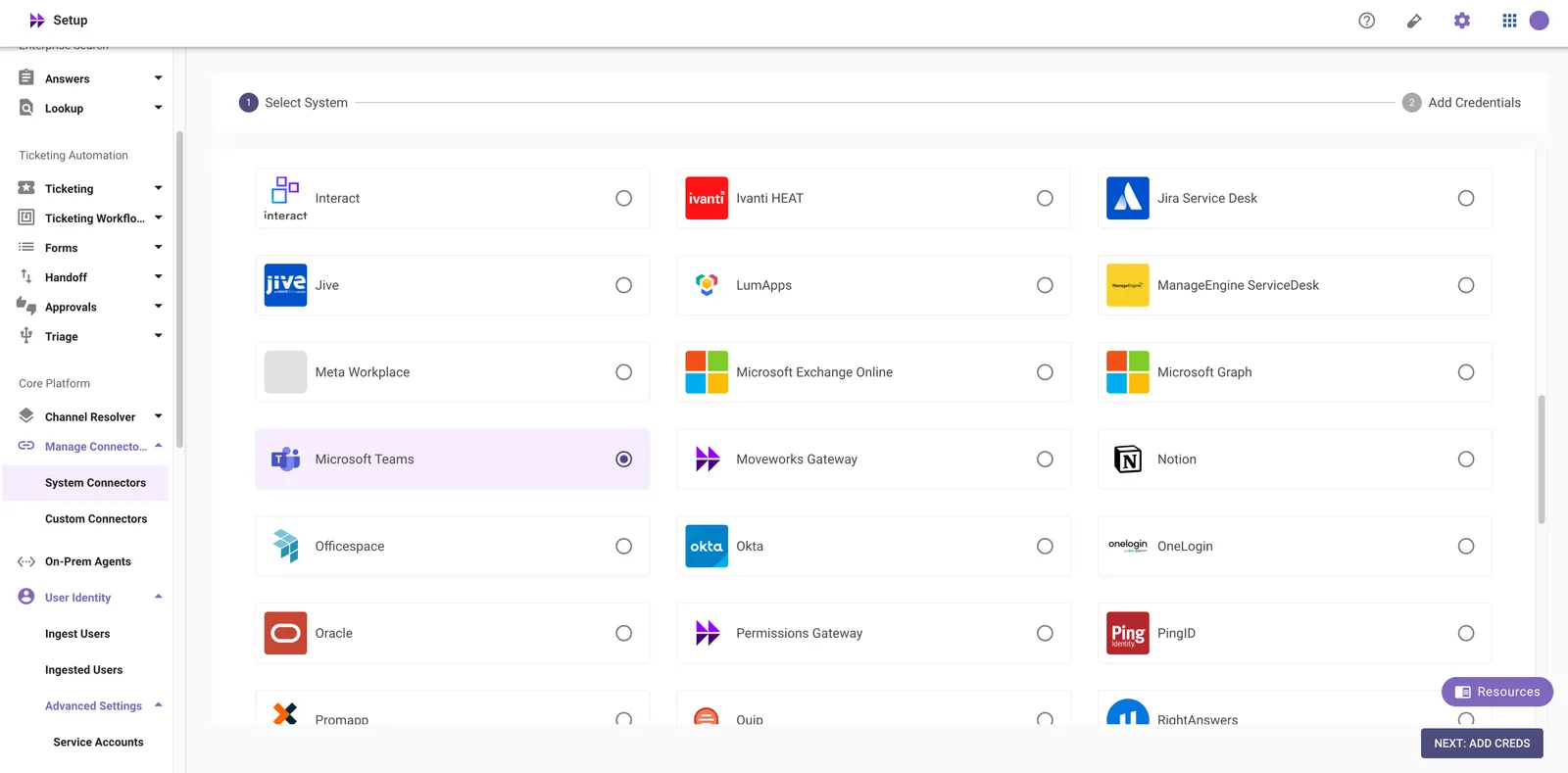Click the PingID logo icon
The height and width of the screenshot is (773, 1568).
(1128, 633)
